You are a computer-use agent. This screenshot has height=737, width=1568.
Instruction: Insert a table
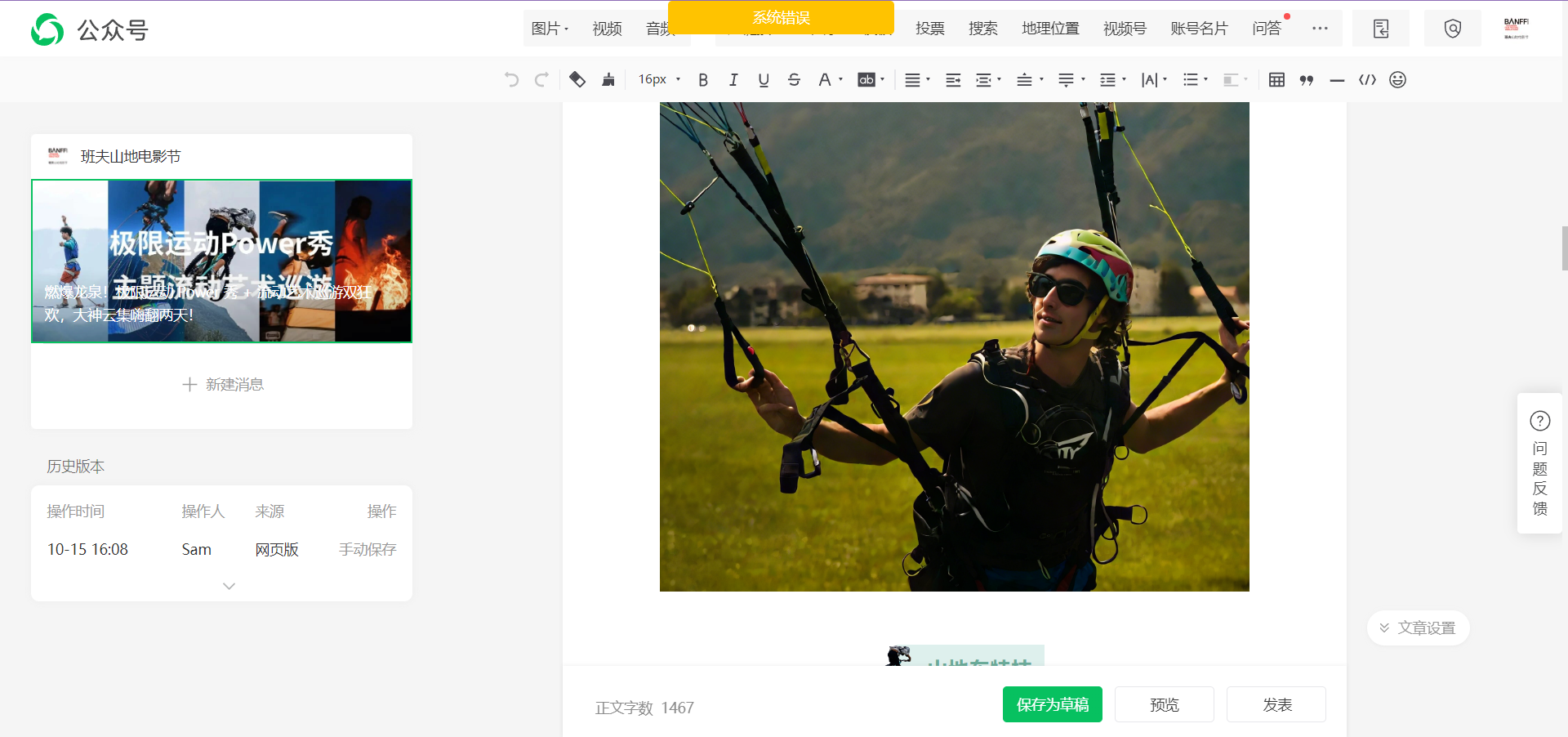(x=1276, y=79)
